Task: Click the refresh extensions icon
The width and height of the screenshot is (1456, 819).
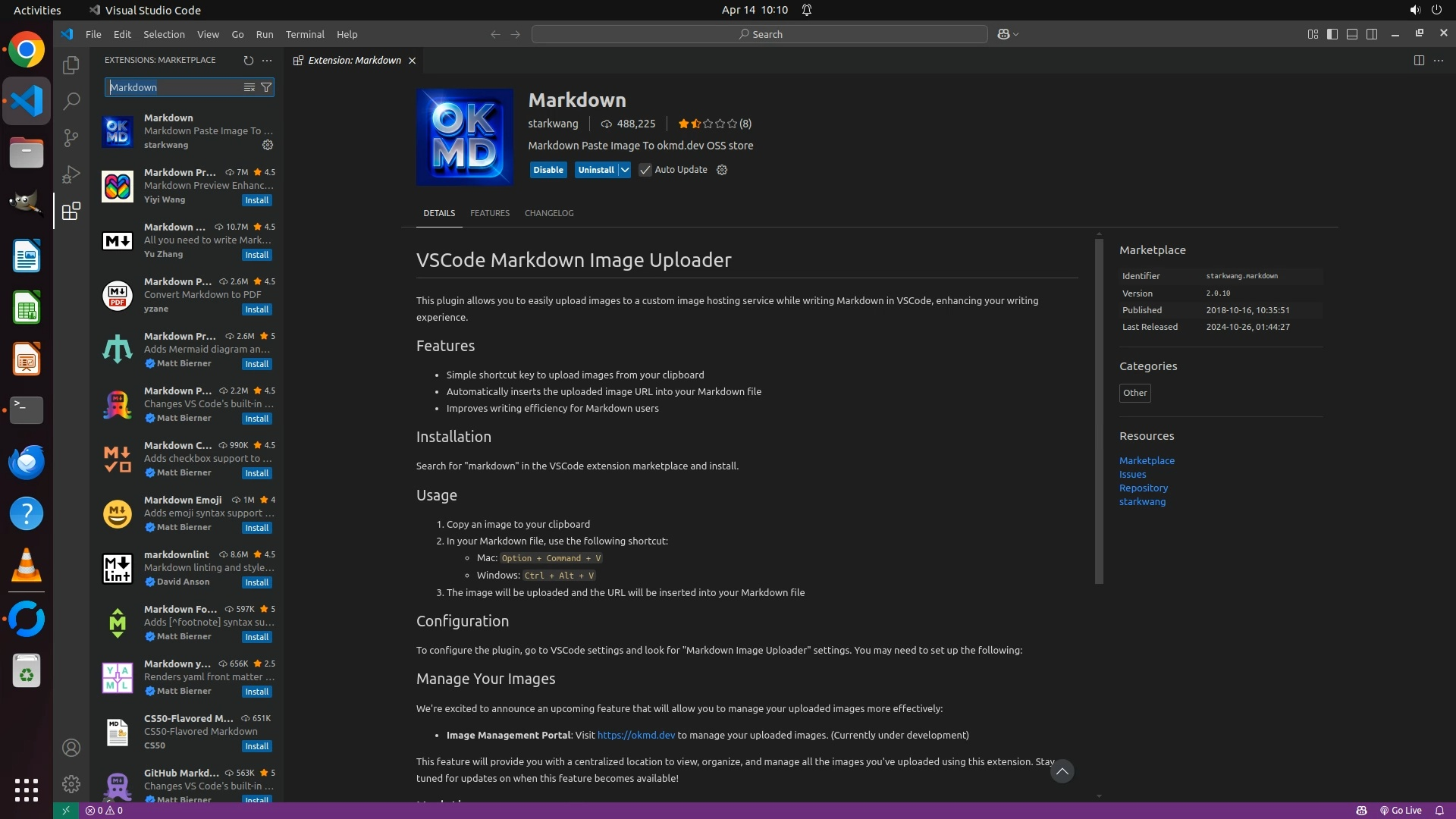Action: pos(248,60)
